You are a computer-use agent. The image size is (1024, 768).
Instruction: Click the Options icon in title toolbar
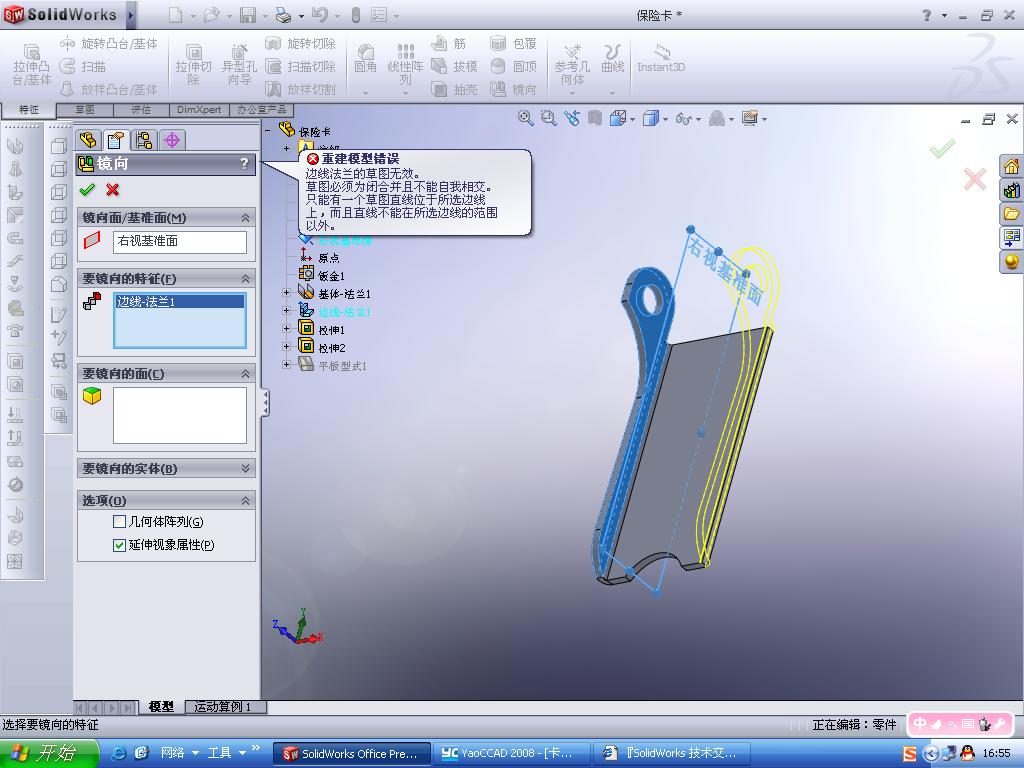point(379,14)
